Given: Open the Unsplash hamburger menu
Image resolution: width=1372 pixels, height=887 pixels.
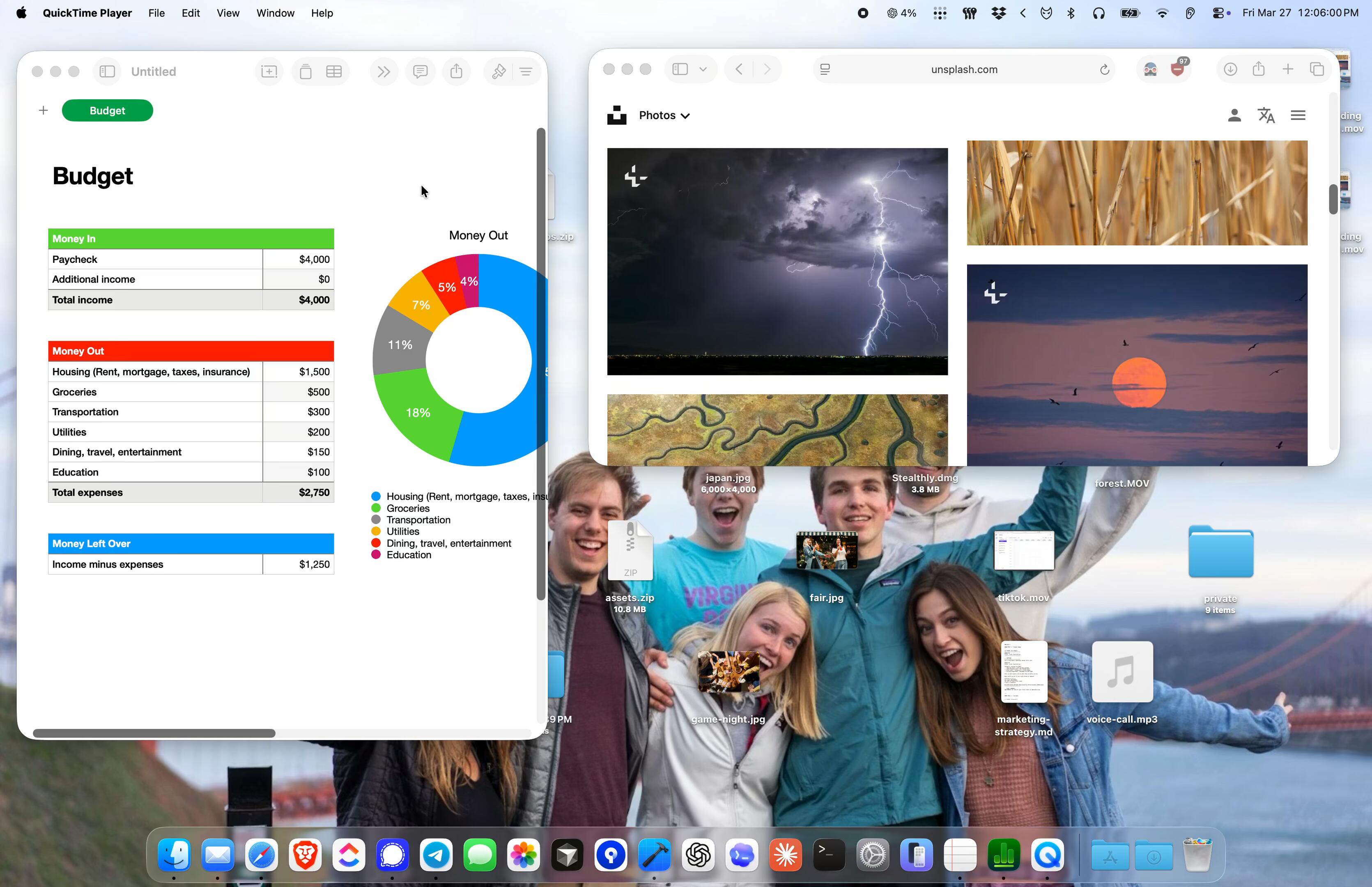Looking at the screenshot, I should tap(1298, 115).
